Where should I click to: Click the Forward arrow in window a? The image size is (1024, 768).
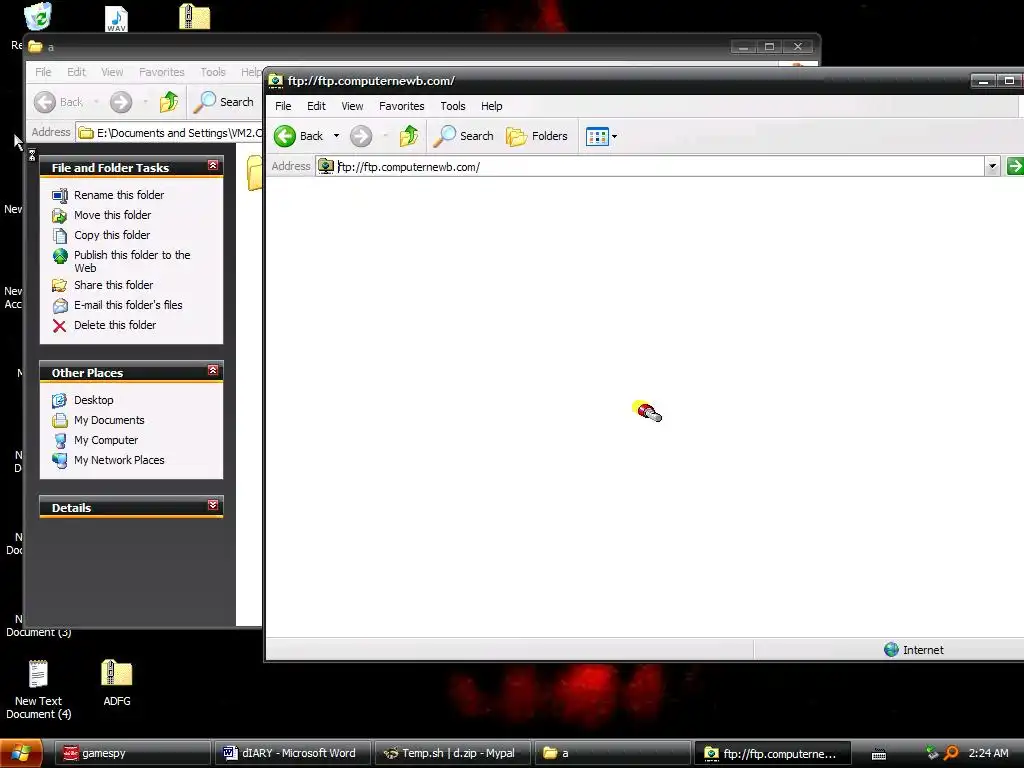coord(121,102)
